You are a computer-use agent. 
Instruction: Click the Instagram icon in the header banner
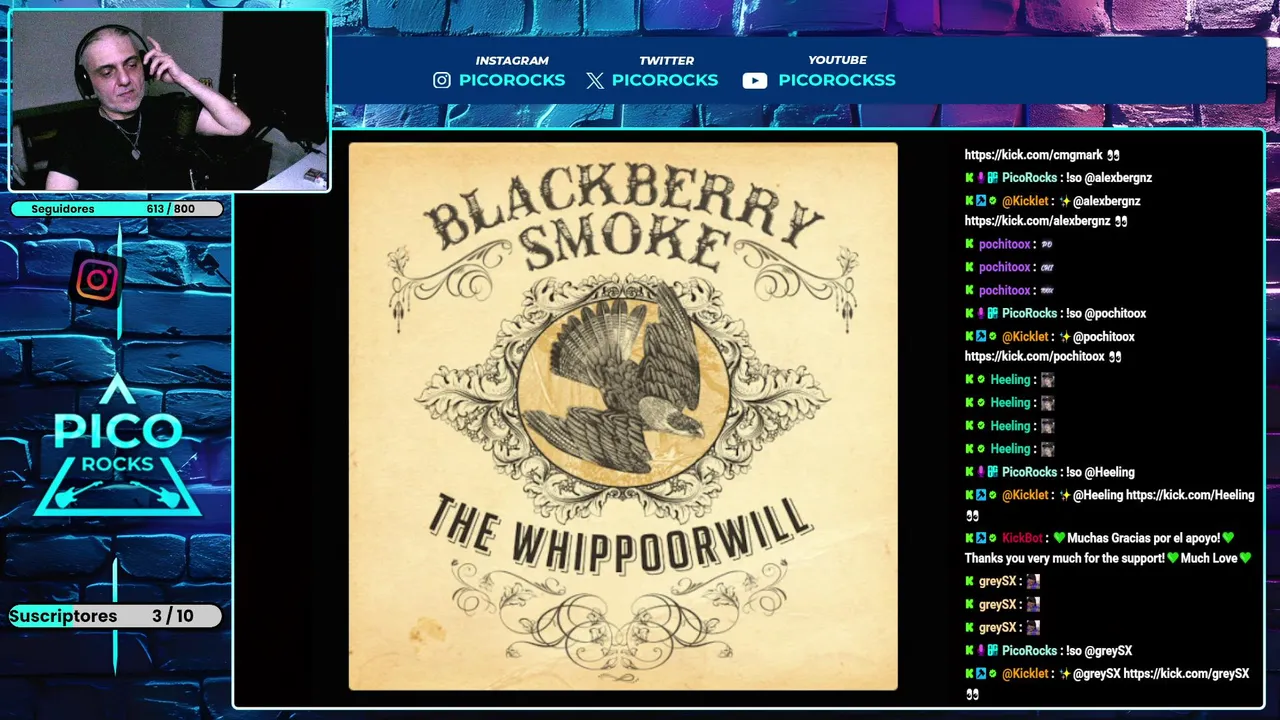tap(442, 80)
